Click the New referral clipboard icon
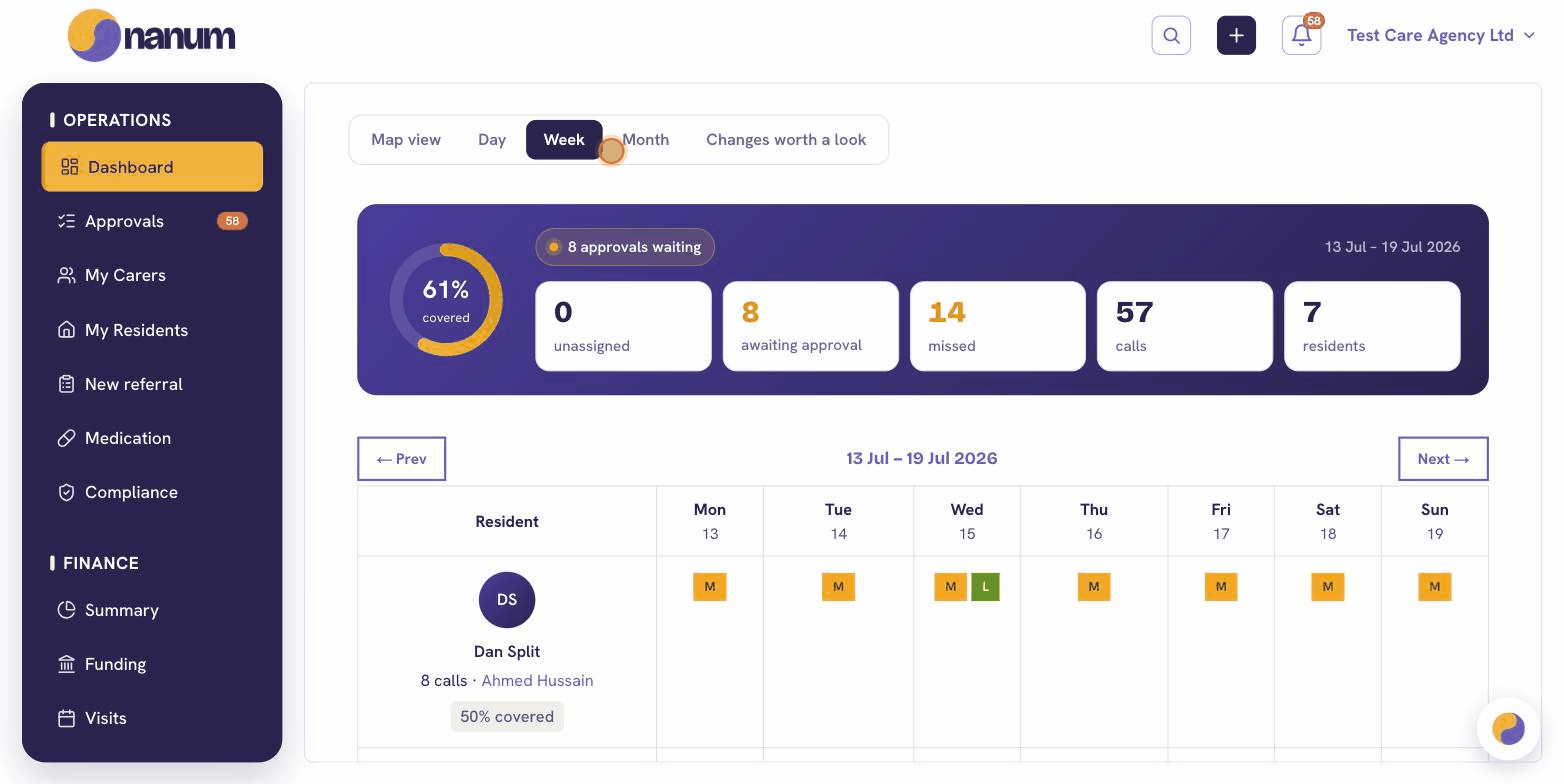 (x=67, y=384)
